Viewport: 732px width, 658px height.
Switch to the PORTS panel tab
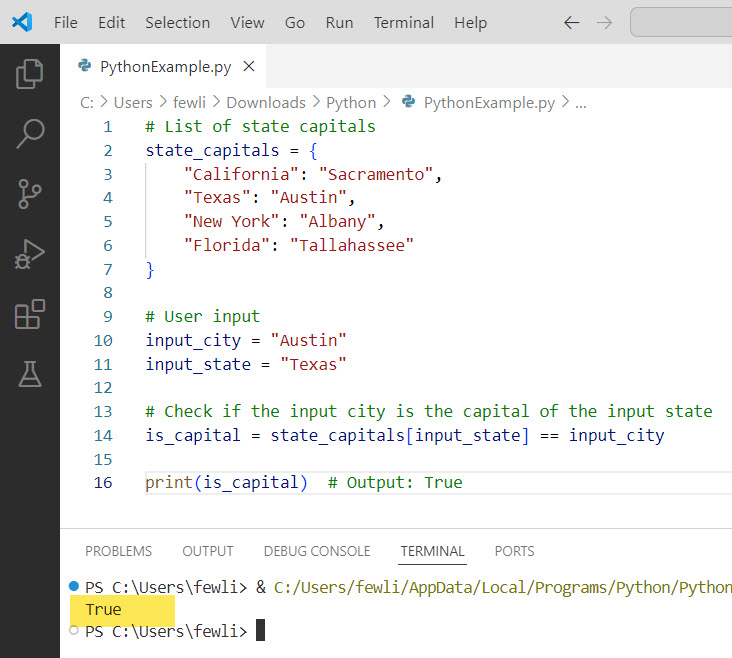pos(514,551)
